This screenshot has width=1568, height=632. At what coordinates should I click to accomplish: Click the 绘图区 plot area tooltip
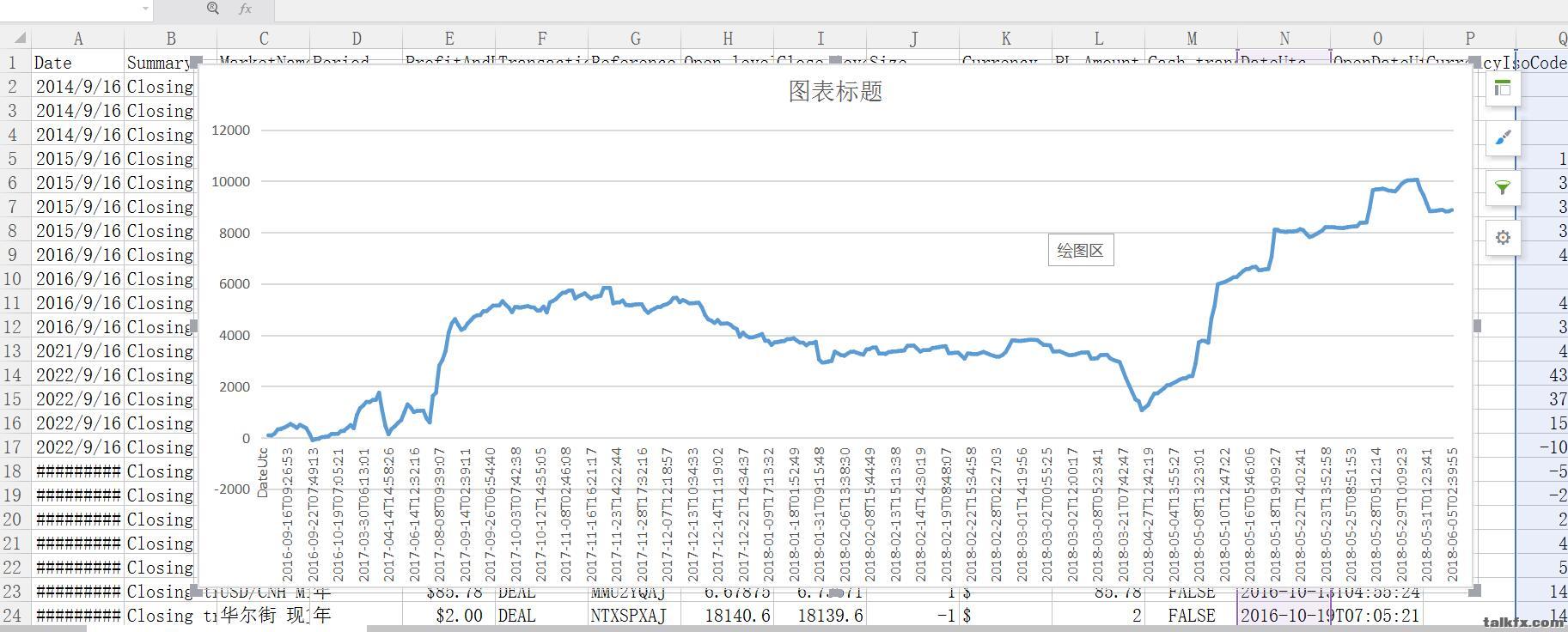[x=1080, y=251]
